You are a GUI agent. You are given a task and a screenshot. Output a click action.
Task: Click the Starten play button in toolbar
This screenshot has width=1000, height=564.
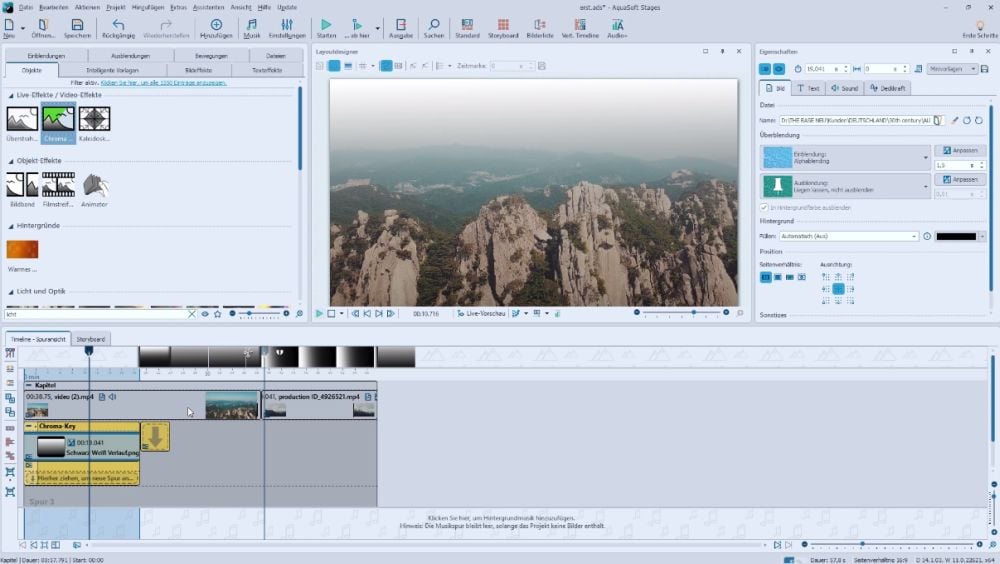(x=326, y=26)
